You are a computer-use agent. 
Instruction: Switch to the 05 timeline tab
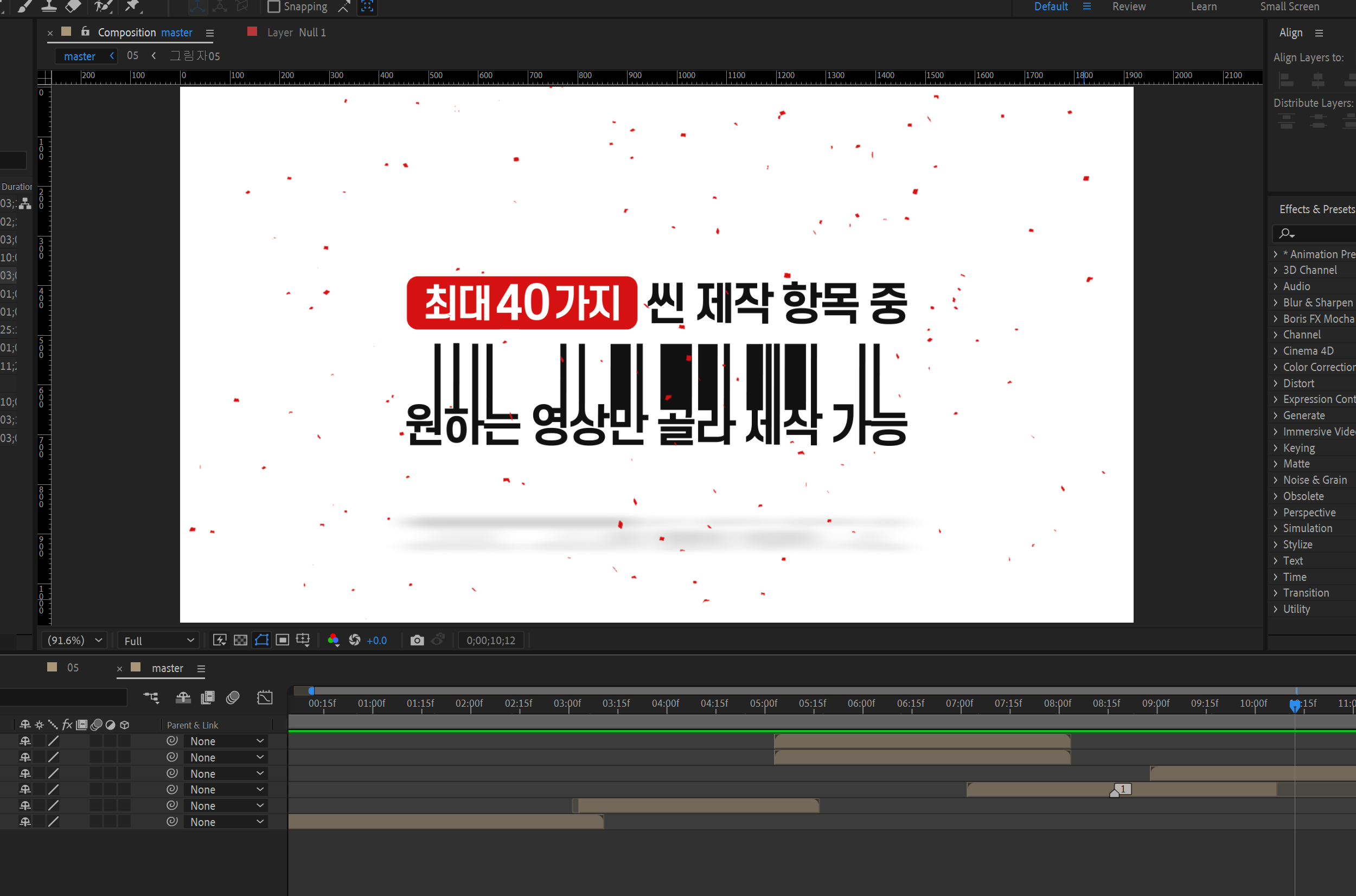73,668
